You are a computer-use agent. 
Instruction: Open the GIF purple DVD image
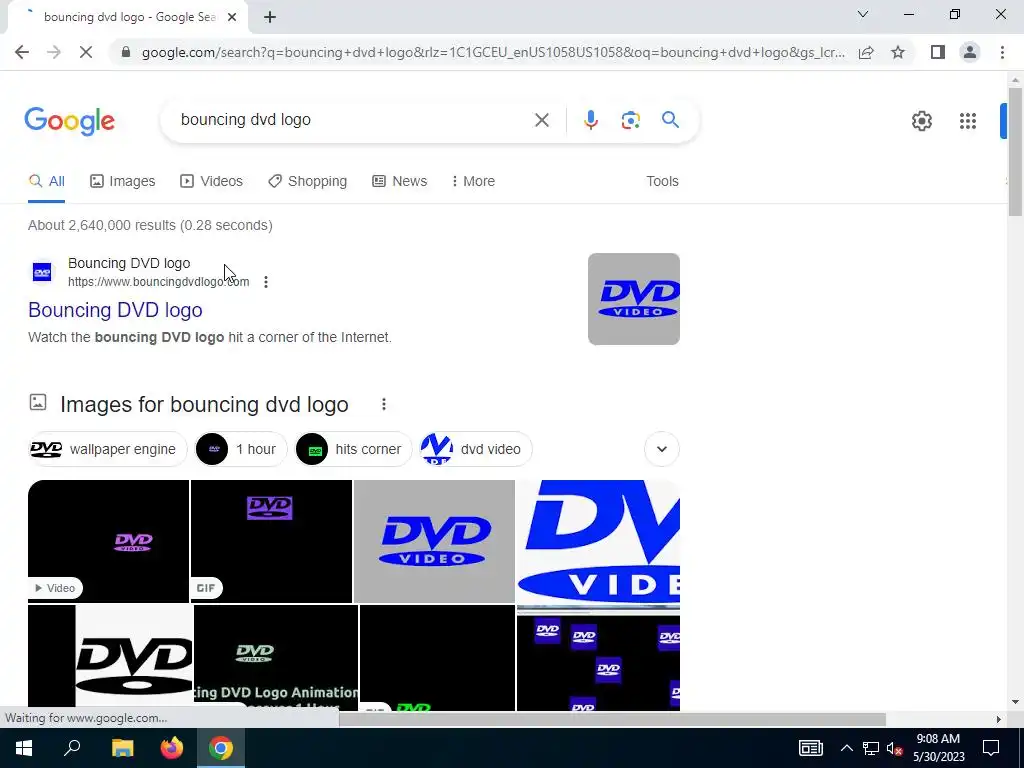point(271,541)
